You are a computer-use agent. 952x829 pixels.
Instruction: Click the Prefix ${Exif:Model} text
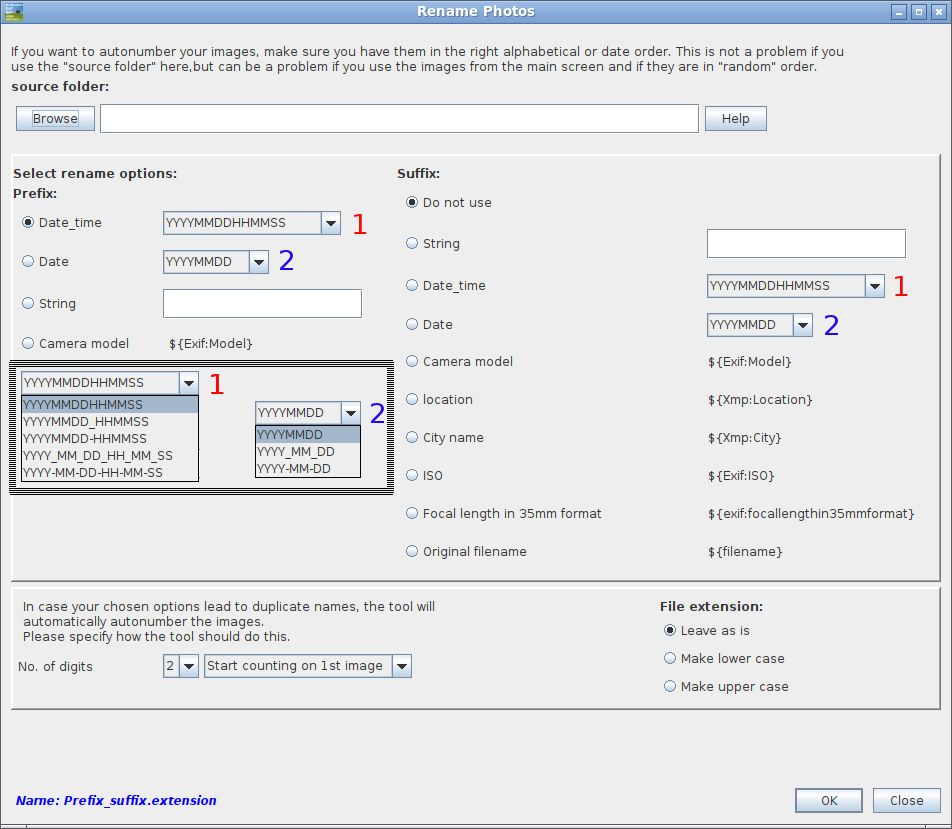(211, 344)
